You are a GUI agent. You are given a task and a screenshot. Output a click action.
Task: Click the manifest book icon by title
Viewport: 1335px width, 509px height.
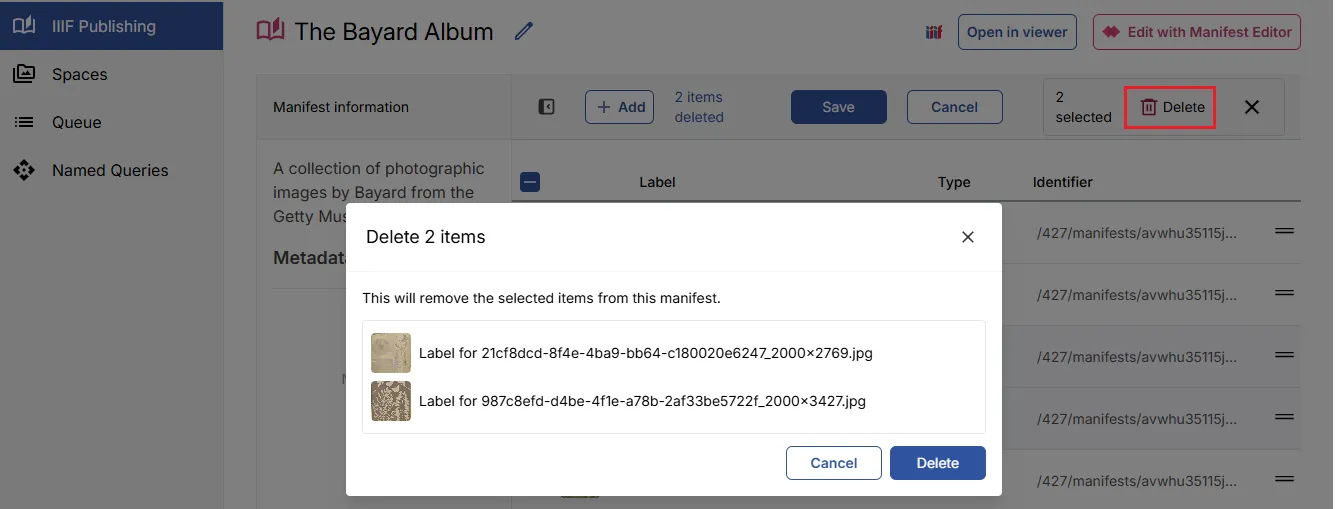click(x=270, y=31)
